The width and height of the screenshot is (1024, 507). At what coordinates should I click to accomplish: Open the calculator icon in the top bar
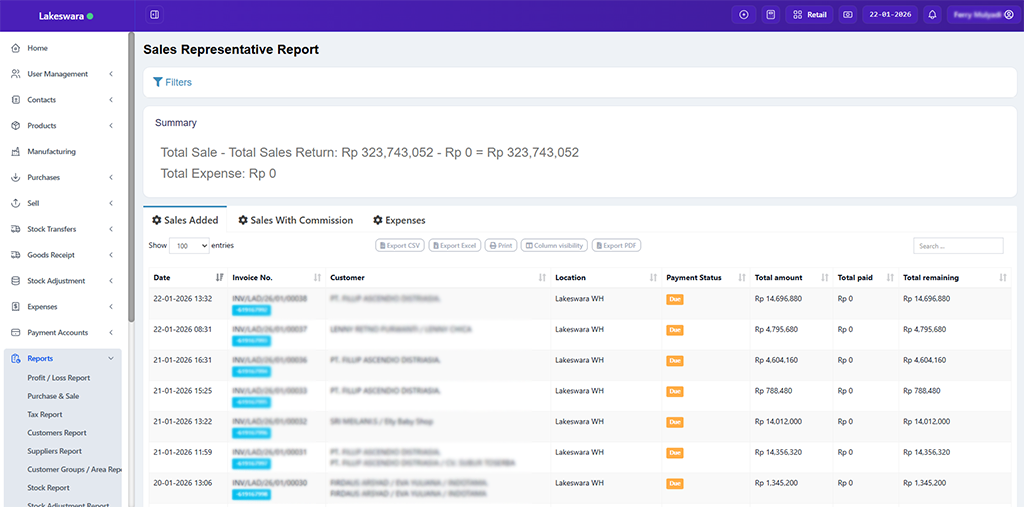(x=770, y=15)
